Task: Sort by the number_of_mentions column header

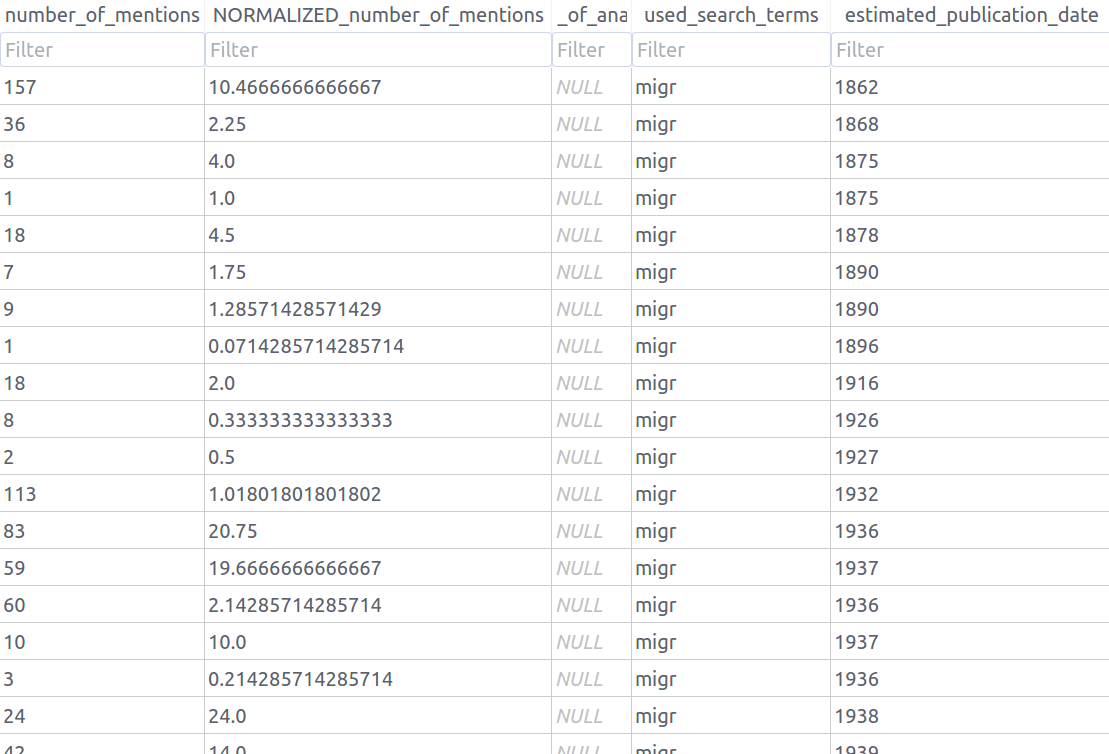Action: tap(102, 16)
